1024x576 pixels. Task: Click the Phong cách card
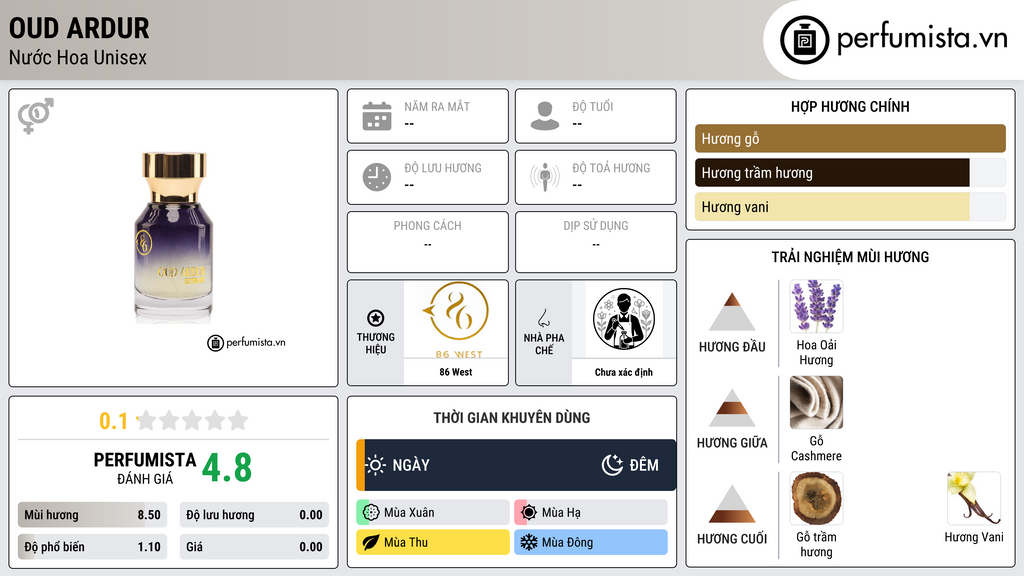coord(428,242)
